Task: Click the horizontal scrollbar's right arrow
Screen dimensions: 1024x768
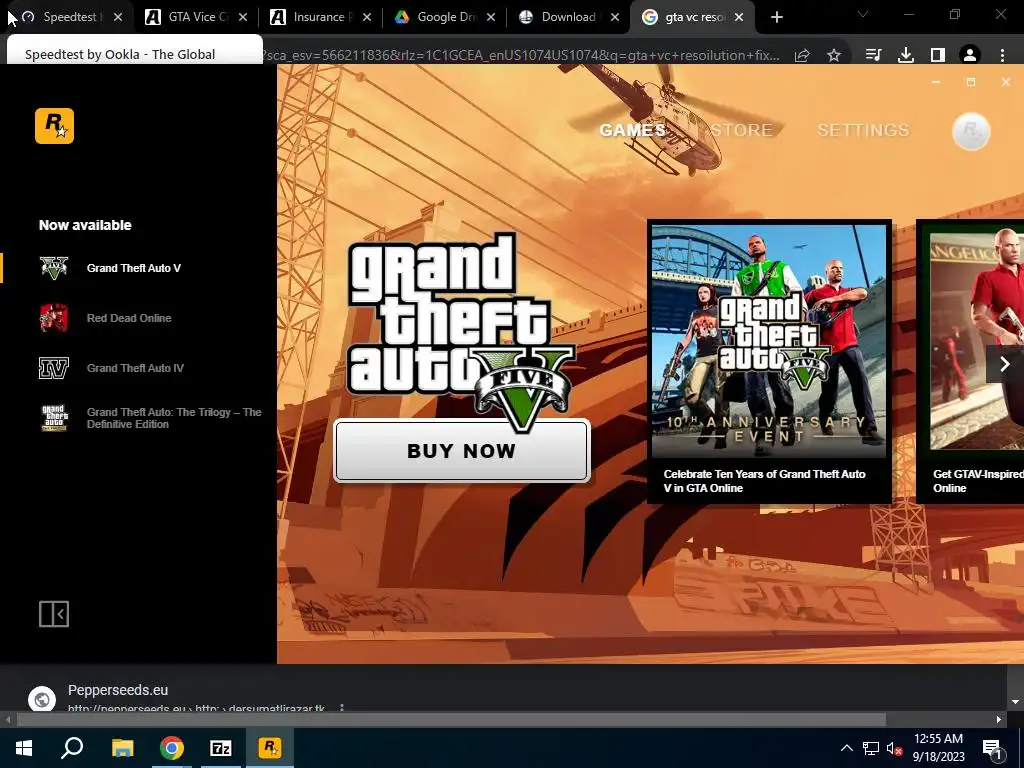Action: [999, 720]
